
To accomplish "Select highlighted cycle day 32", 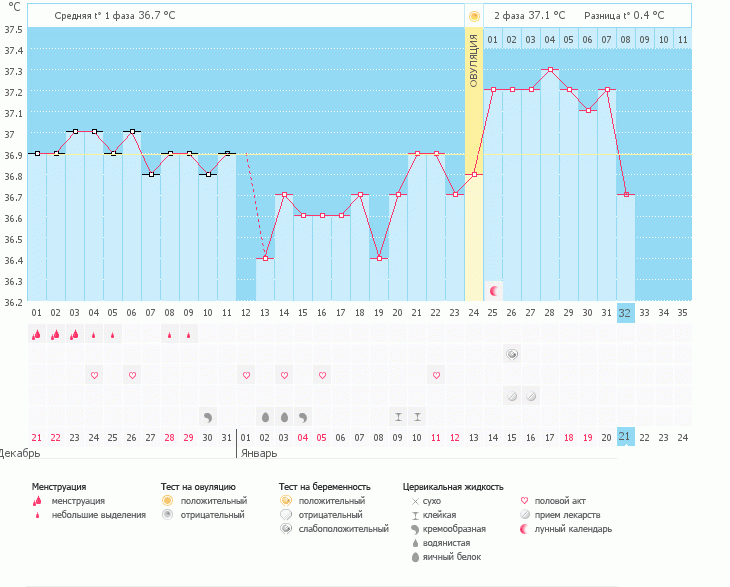I will 625,313.
